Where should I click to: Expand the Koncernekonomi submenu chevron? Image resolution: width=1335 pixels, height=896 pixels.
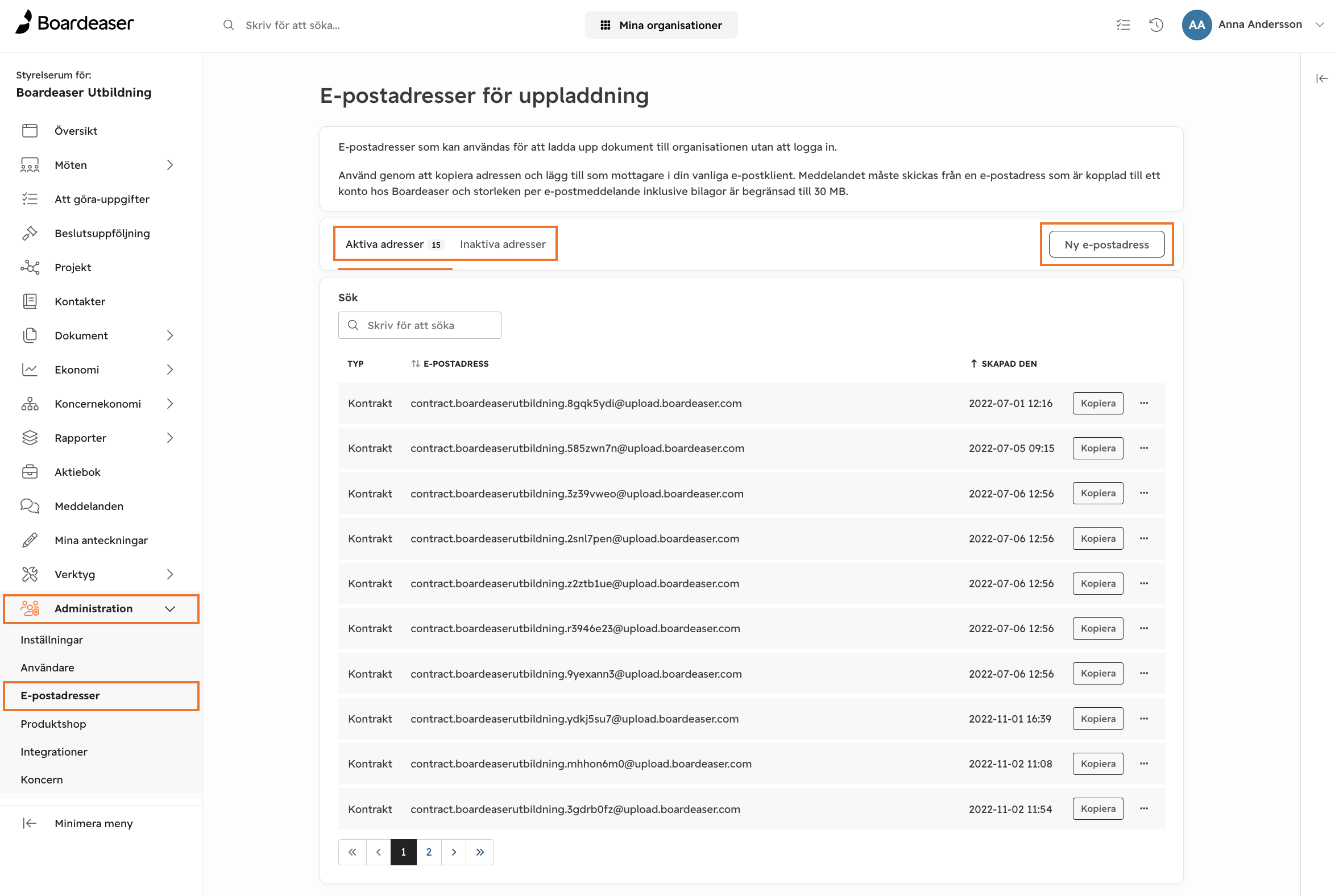click(170, 404)
